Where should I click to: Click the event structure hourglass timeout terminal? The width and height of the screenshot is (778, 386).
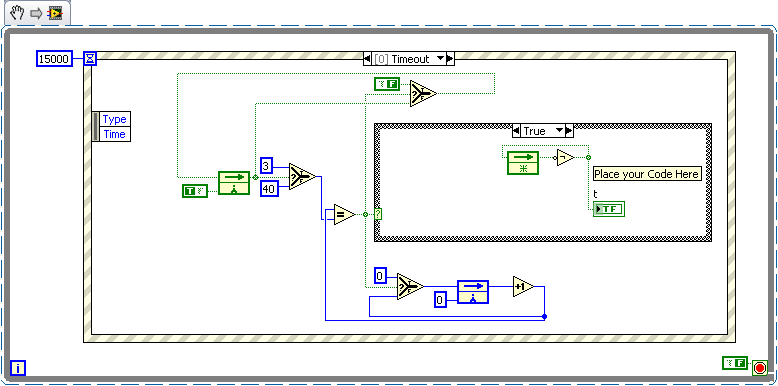tap(90, 59)
